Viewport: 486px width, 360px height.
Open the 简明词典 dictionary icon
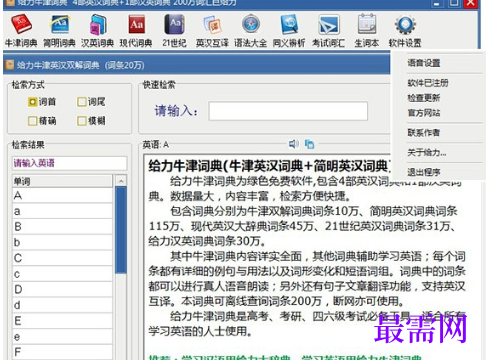click(x=59, y=31)
